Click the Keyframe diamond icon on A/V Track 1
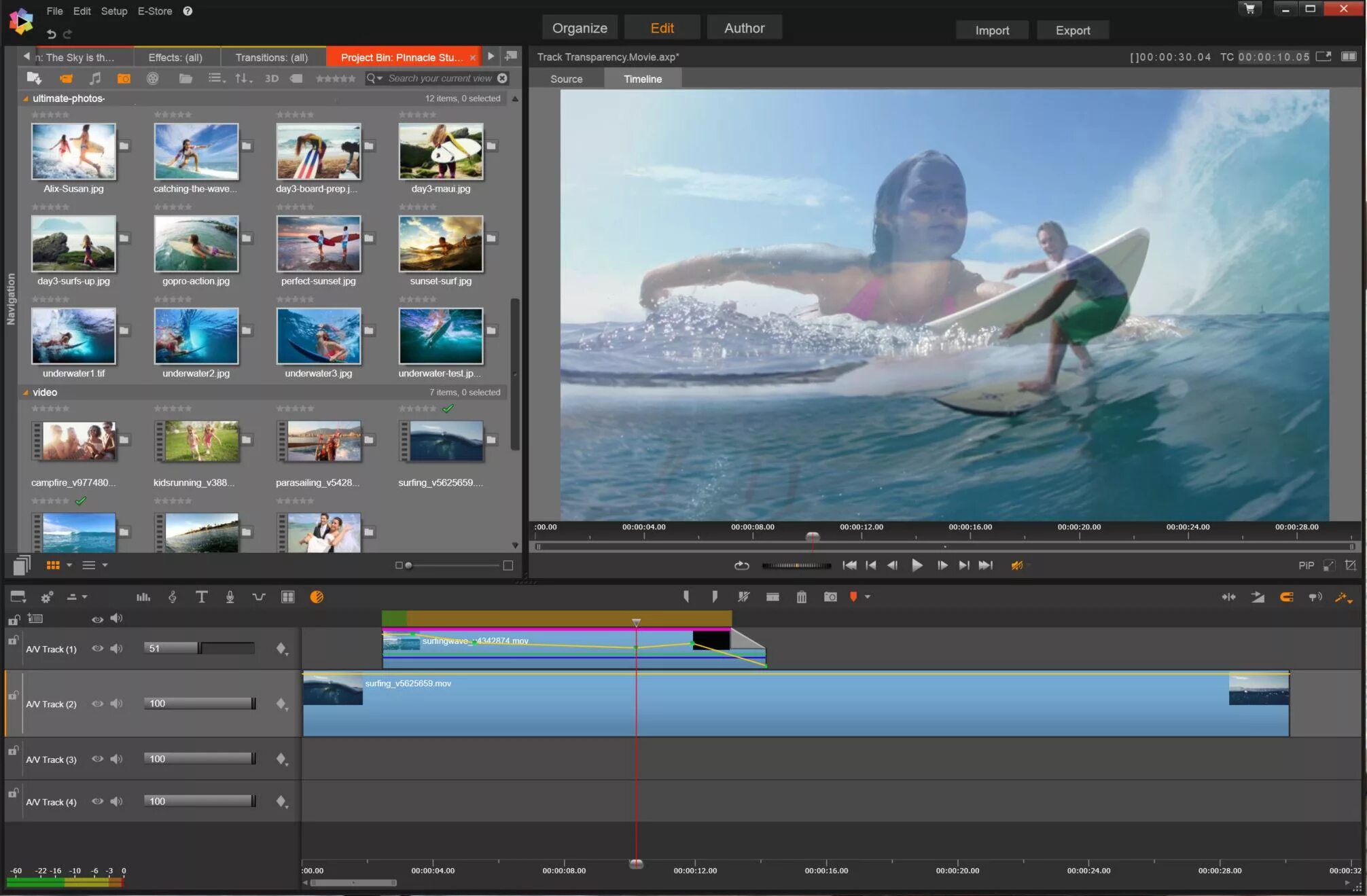Image resolution: width=1367 pixels, height=896 pixels. (x=280, y=649)
